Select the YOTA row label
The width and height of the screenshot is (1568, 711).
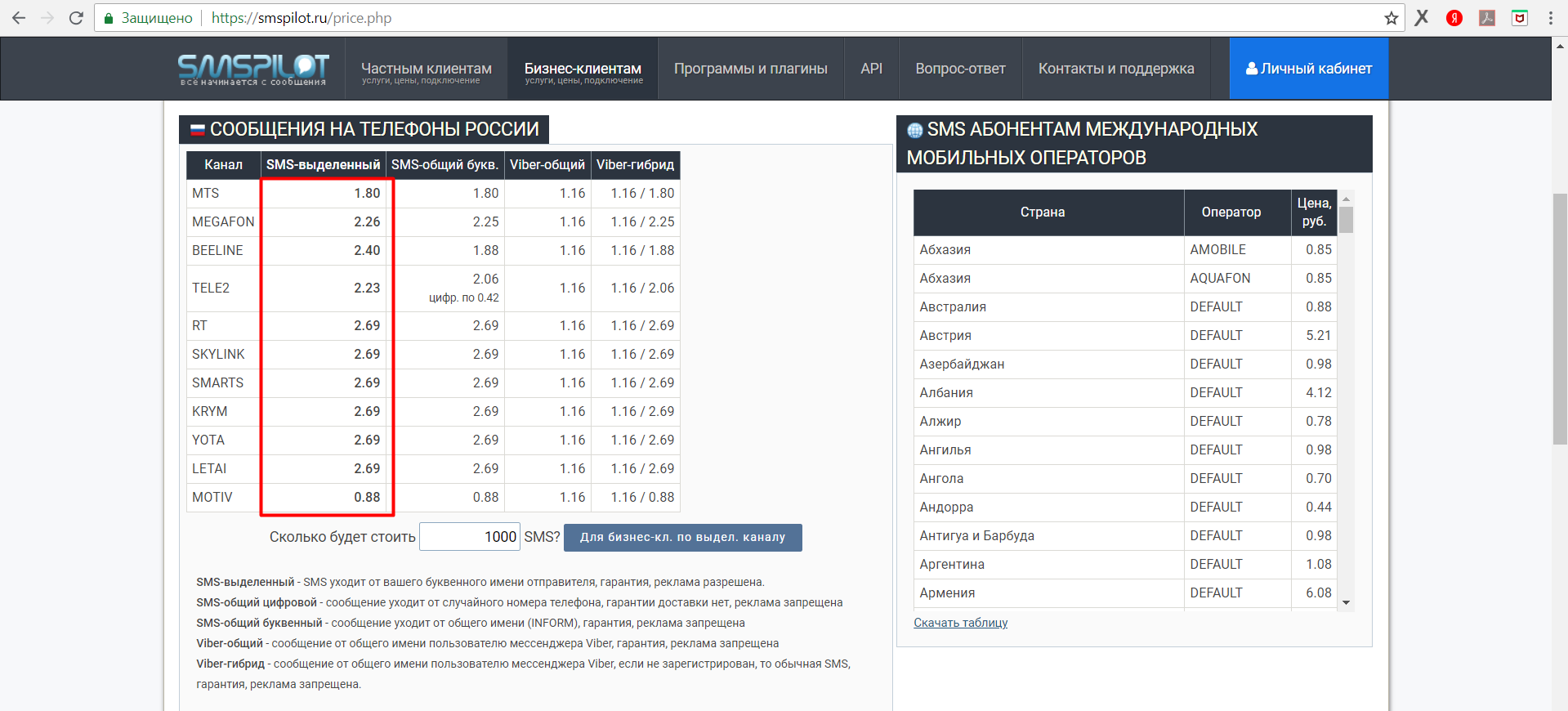208,440
